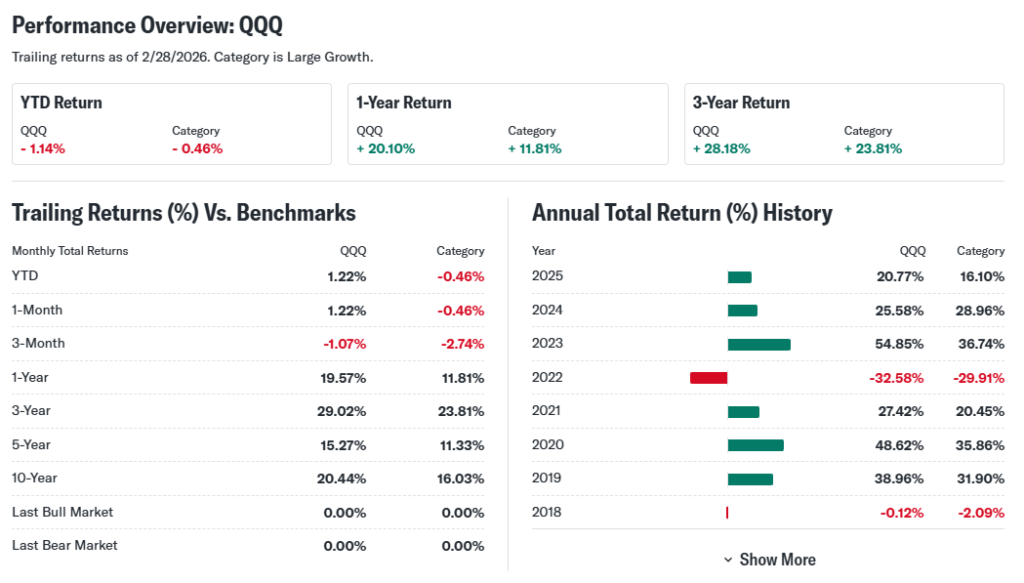
Task: Click the 2024 green return bar
Action: (x=742, y=310)
